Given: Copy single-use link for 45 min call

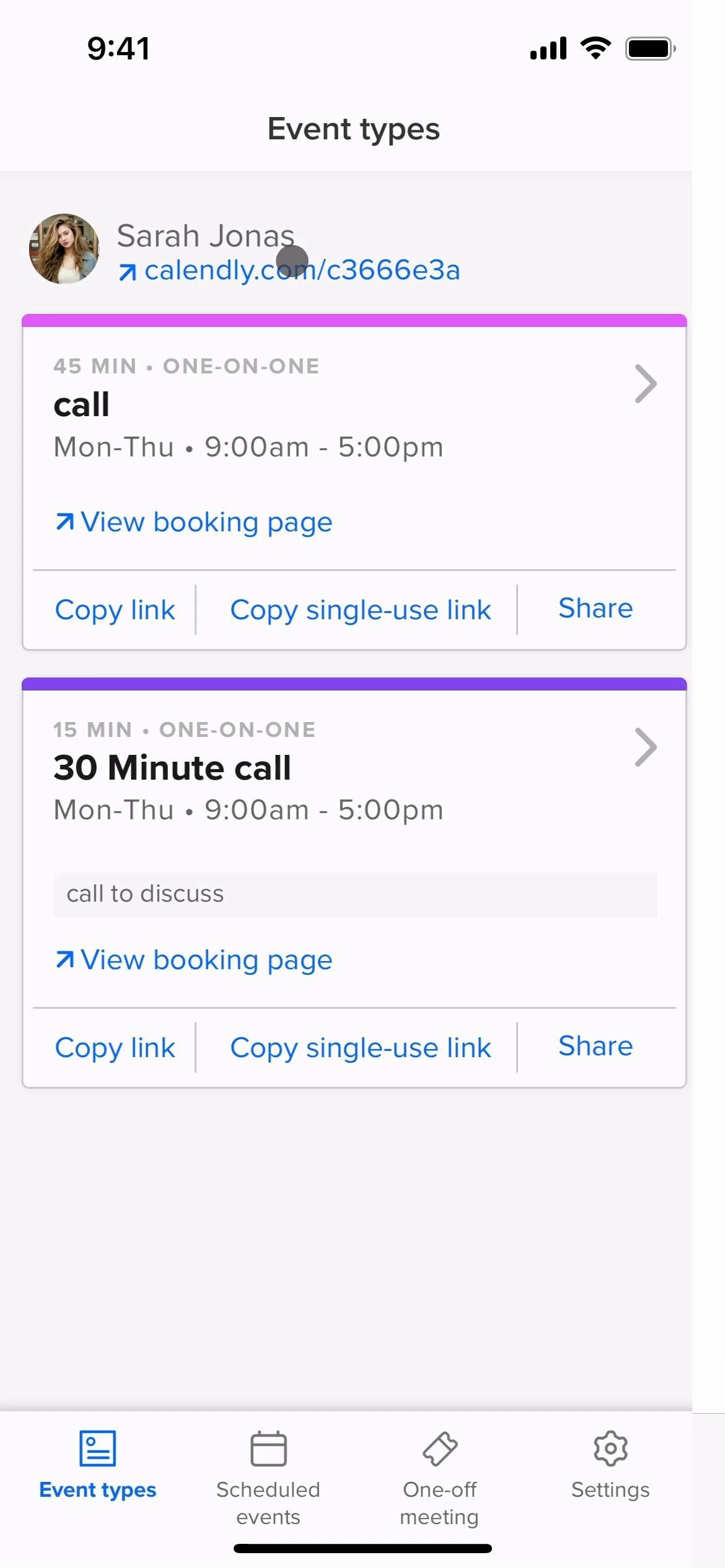Looking at the screenshot, I should coord(360,610).
